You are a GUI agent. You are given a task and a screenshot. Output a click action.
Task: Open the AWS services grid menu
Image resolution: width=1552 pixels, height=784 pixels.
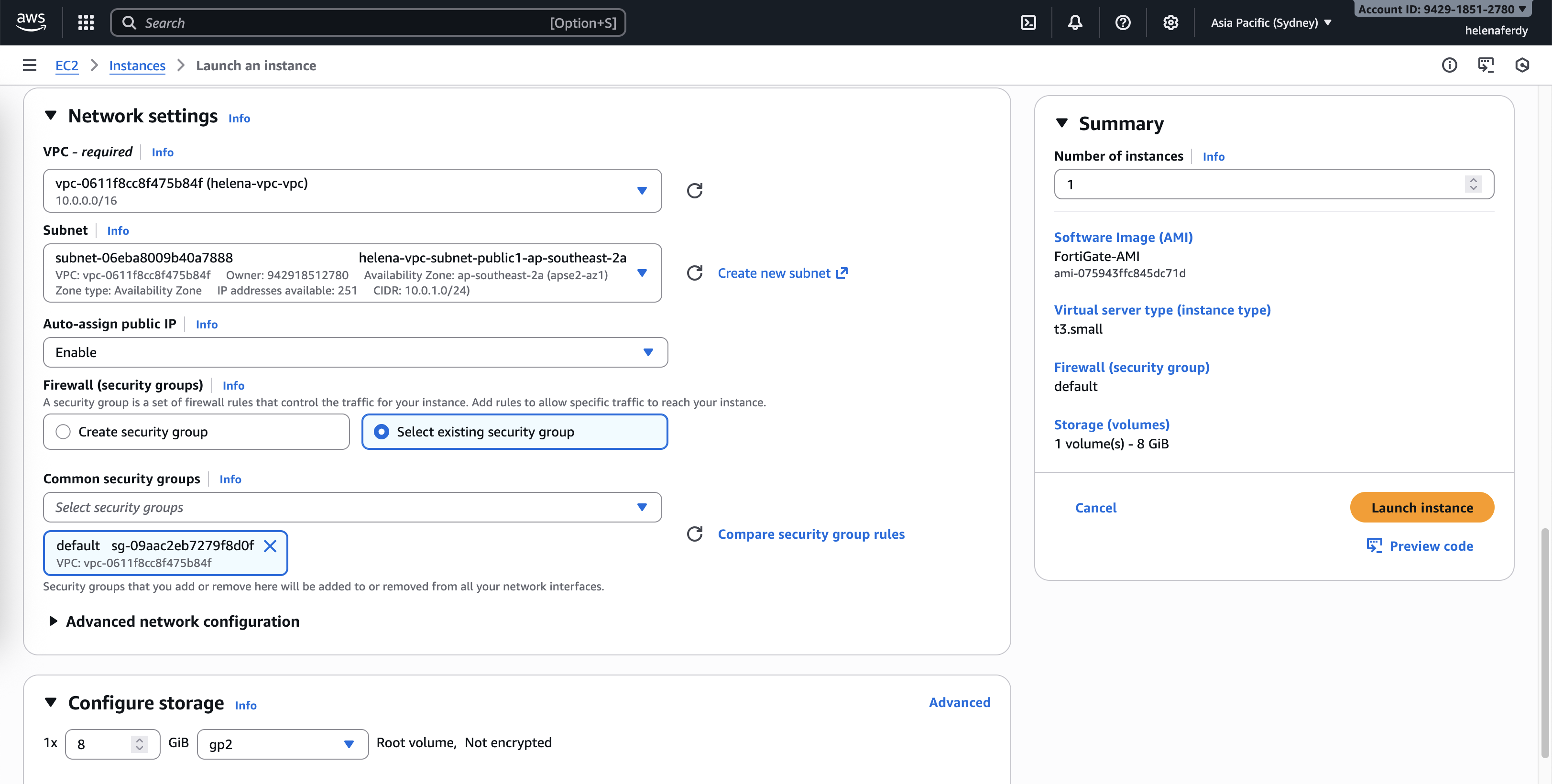coord(86,23)
